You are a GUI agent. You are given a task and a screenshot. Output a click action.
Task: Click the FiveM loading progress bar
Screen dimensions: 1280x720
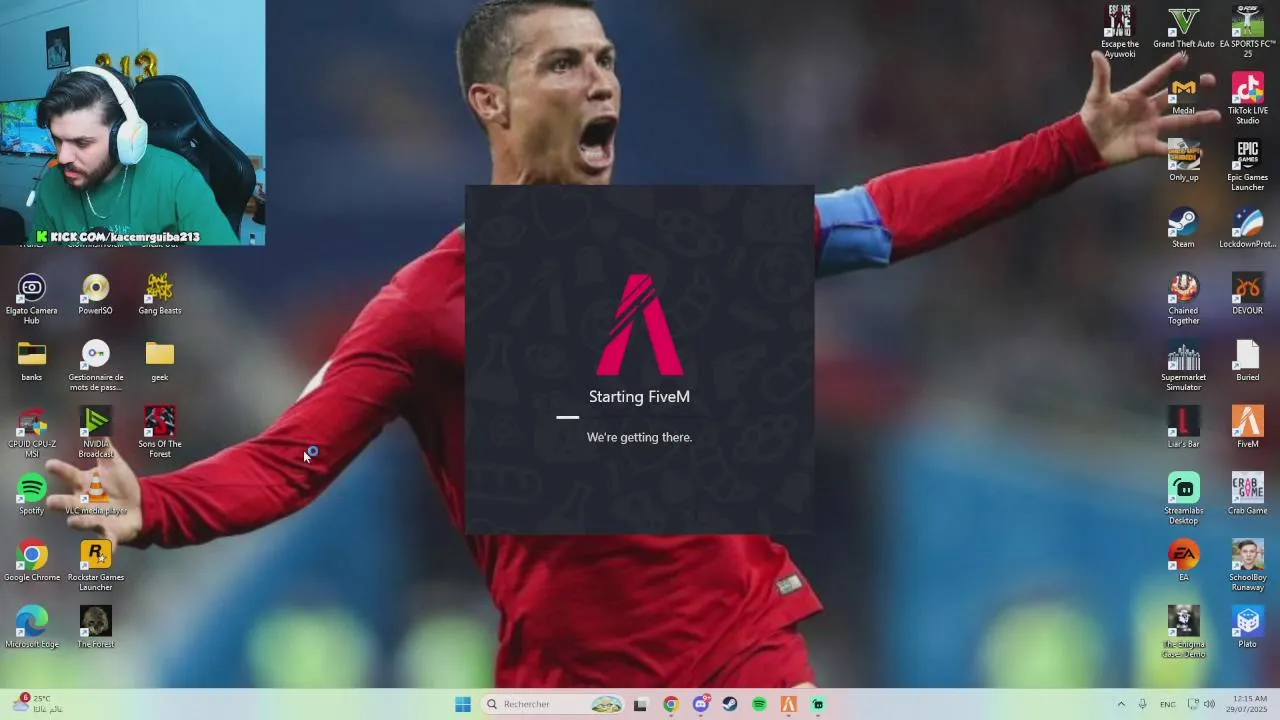[639, 417]
